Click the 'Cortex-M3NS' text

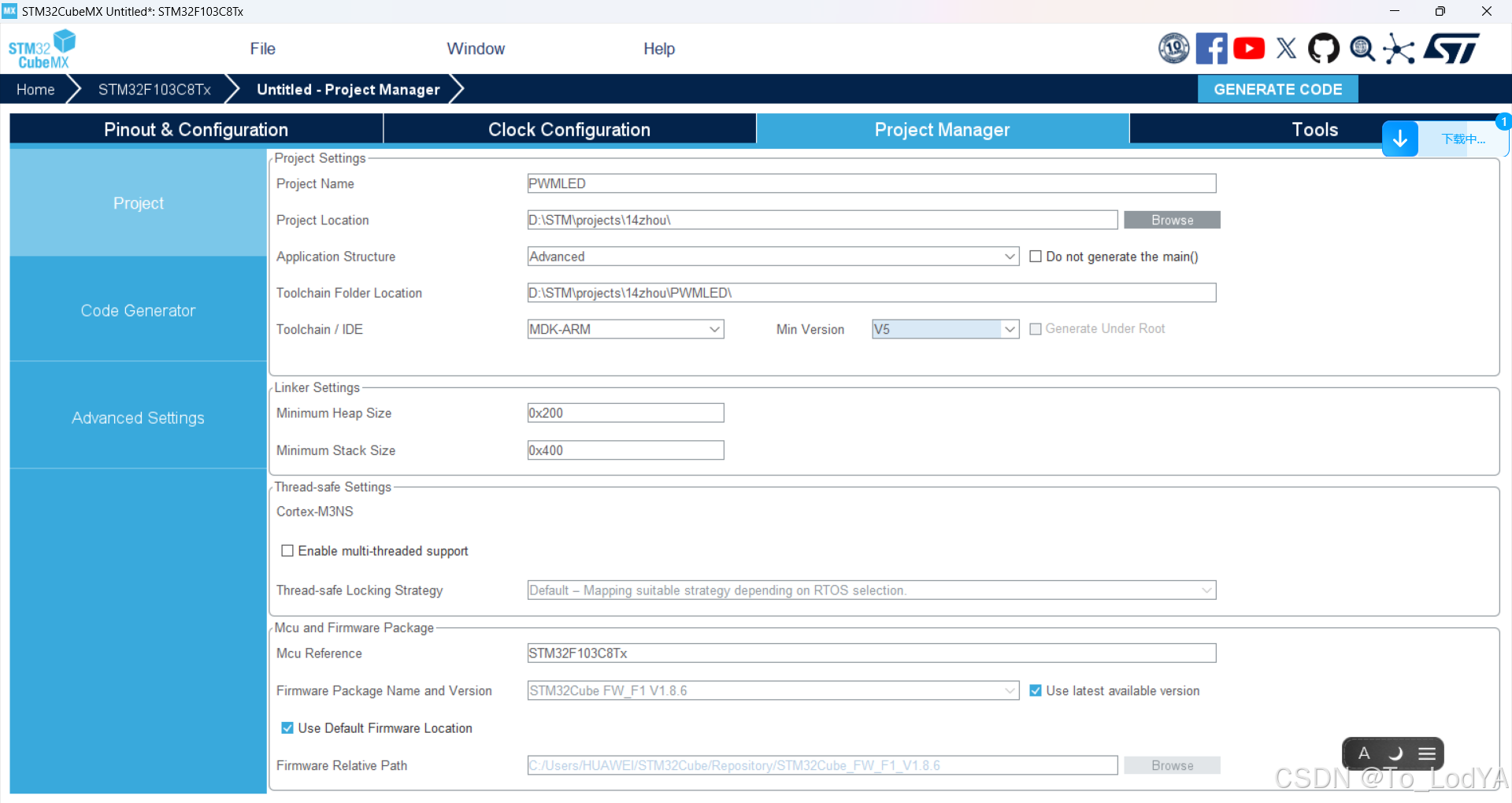[315, 512]
